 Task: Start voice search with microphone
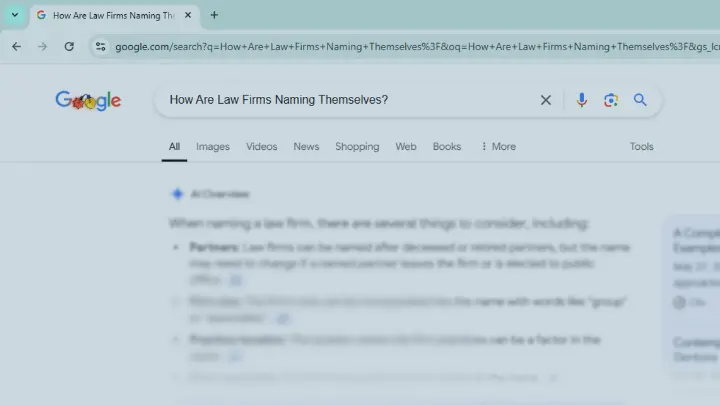[581, 100]
